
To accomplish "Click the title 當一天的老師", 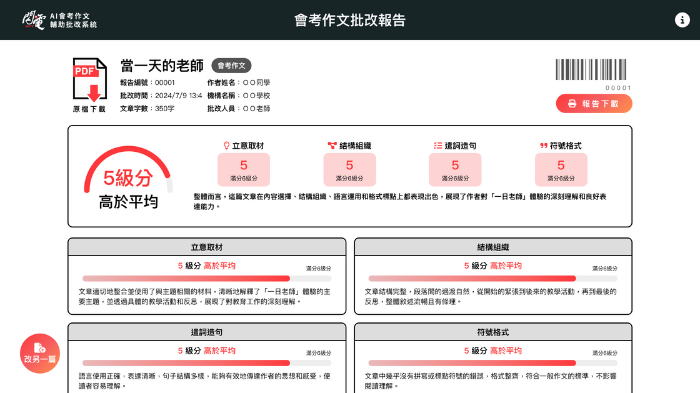I will [162, 66].
